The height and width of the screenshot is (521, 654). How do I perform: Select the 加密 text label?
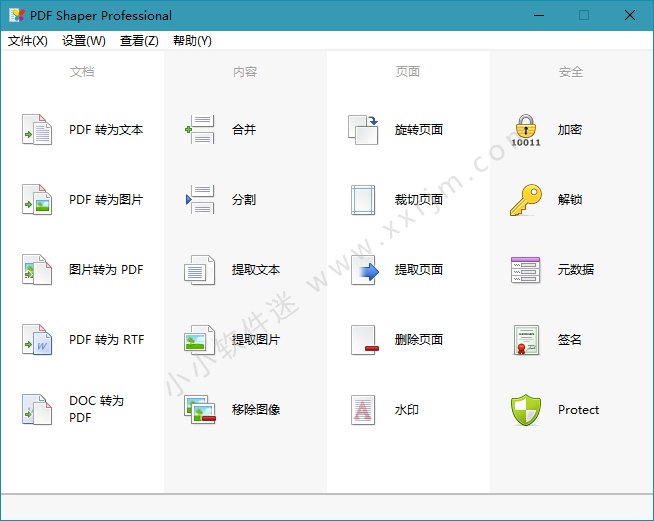(570, 130)
